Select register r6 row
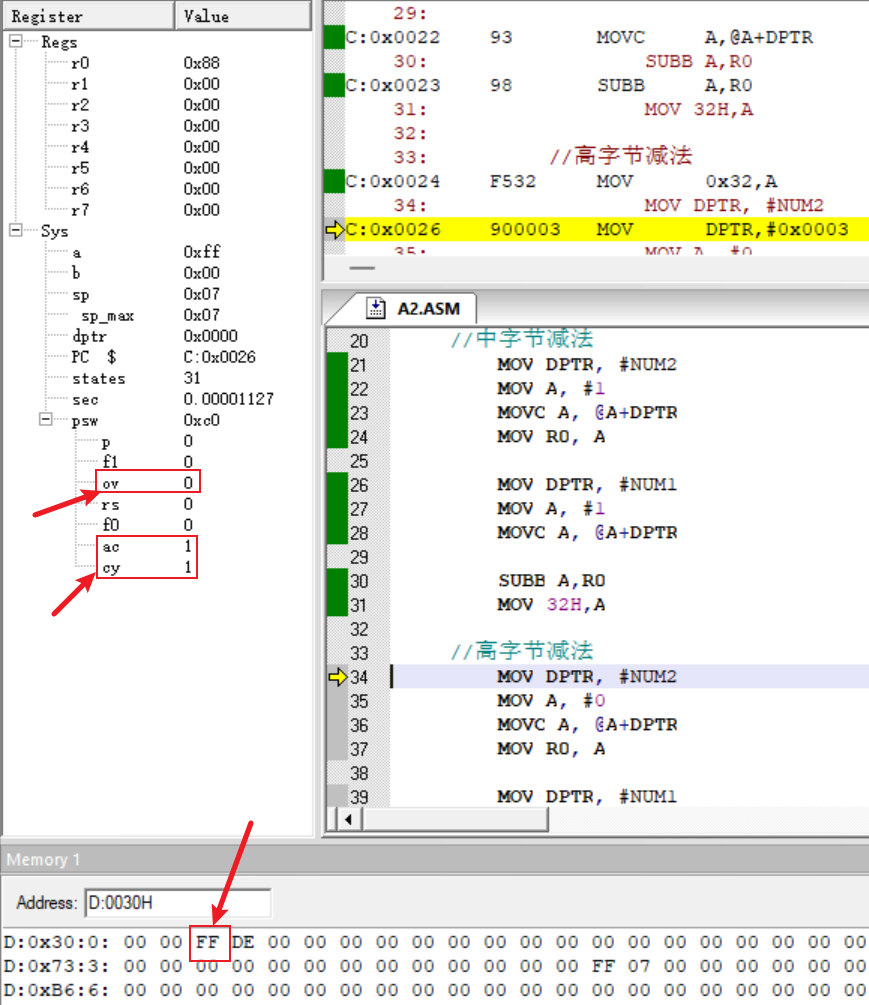The image size is (869, 1005). click(x=146, y=189)
